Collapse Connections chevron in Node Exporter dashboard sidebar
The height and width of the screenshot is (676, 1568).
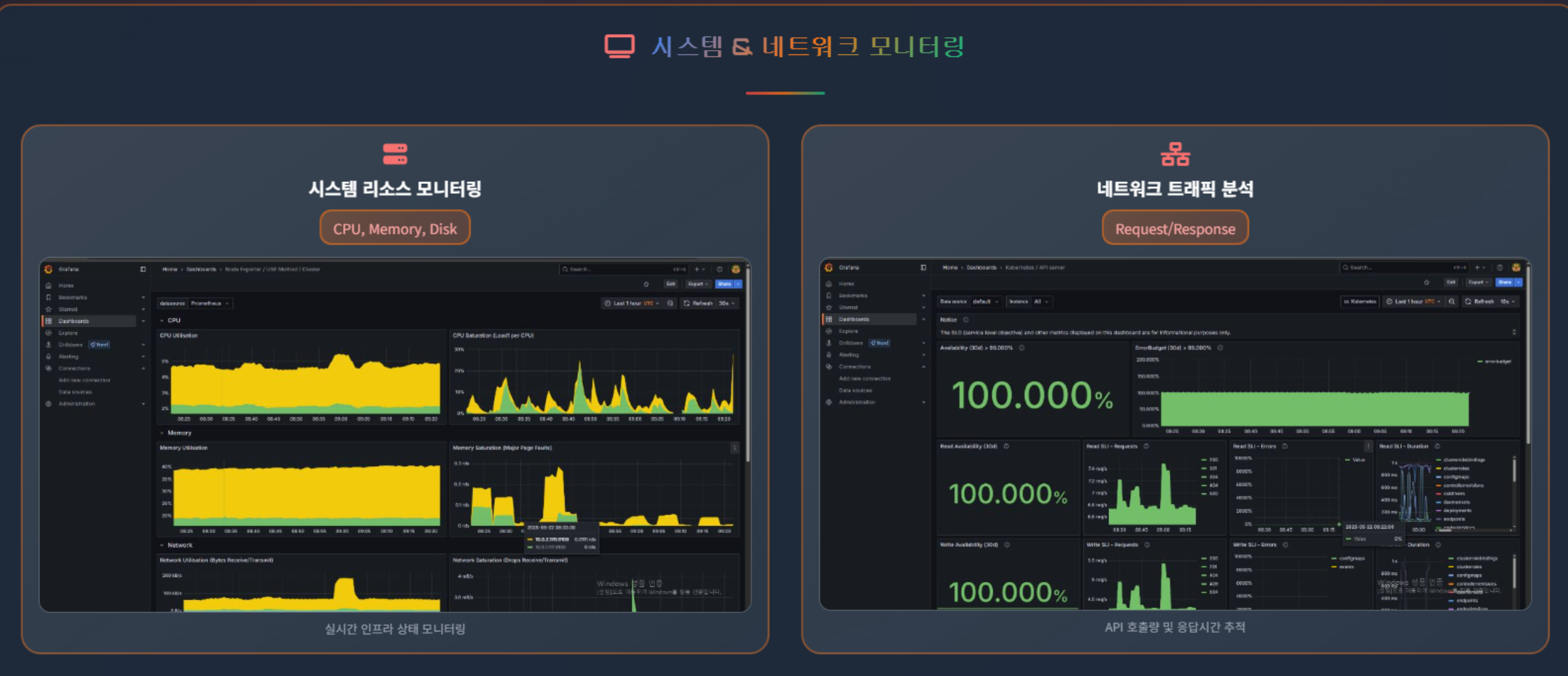(x=143, y=368)
